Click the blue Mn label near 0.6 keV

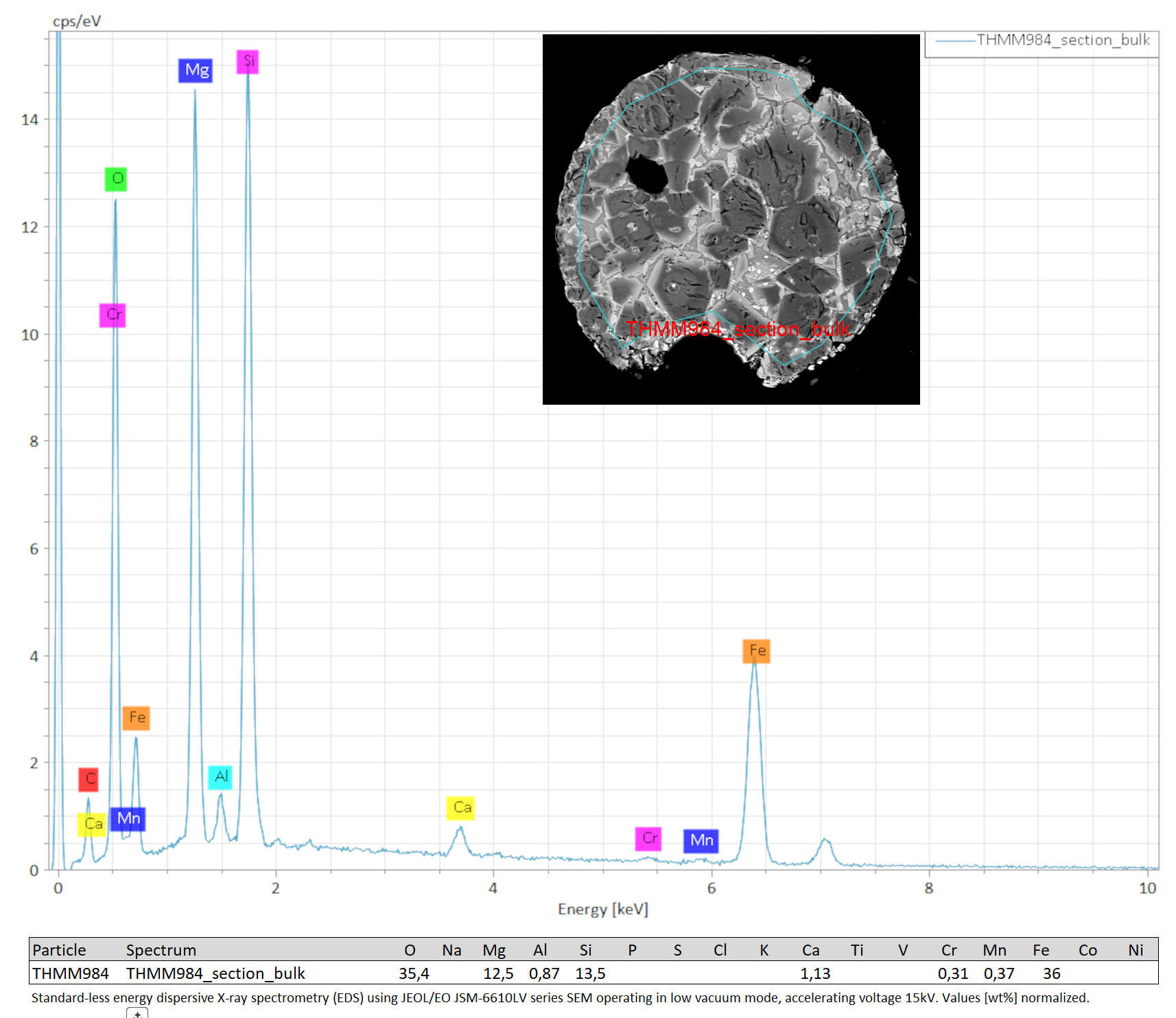click(x=128, y=819)
